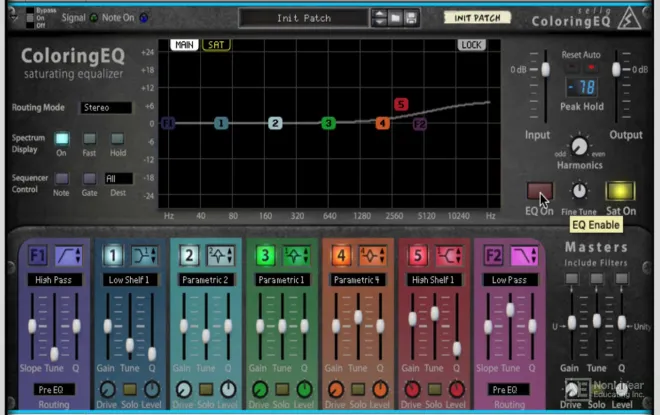Click band 2 Level knob
Viewport: 660px width, 415px height.
click(228, 389)
